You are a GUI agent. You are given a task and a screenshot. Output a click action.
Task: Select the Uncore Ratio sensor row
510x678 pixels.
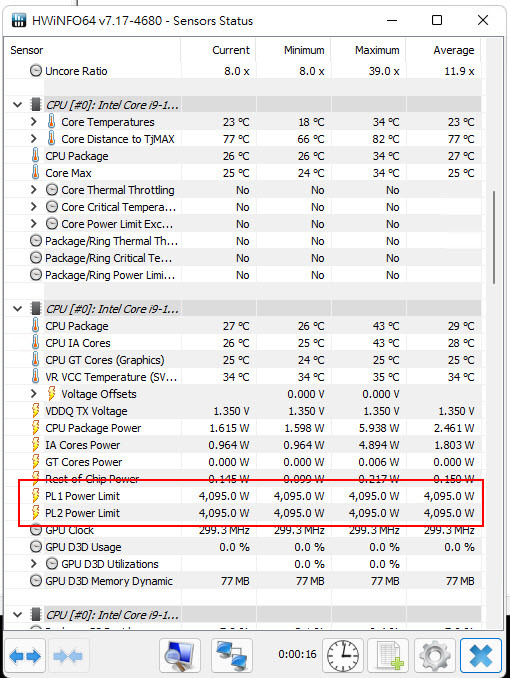tap(244, 71)
